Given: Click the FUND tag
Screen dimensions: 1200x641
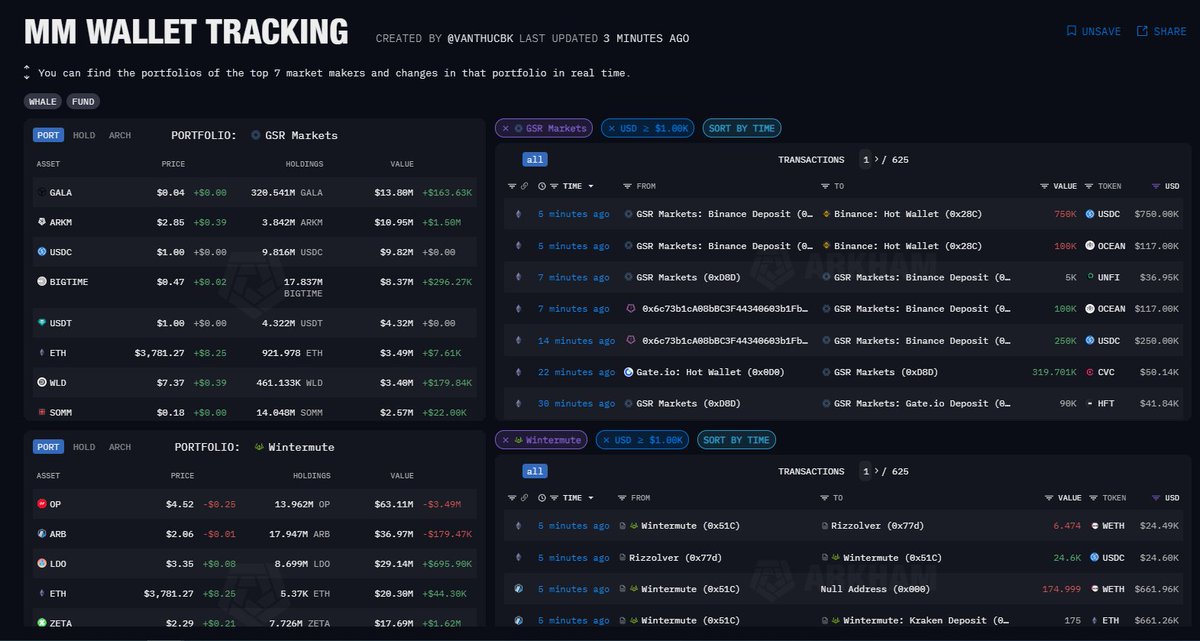Looking at the screenshot, I should coord(83,101).
